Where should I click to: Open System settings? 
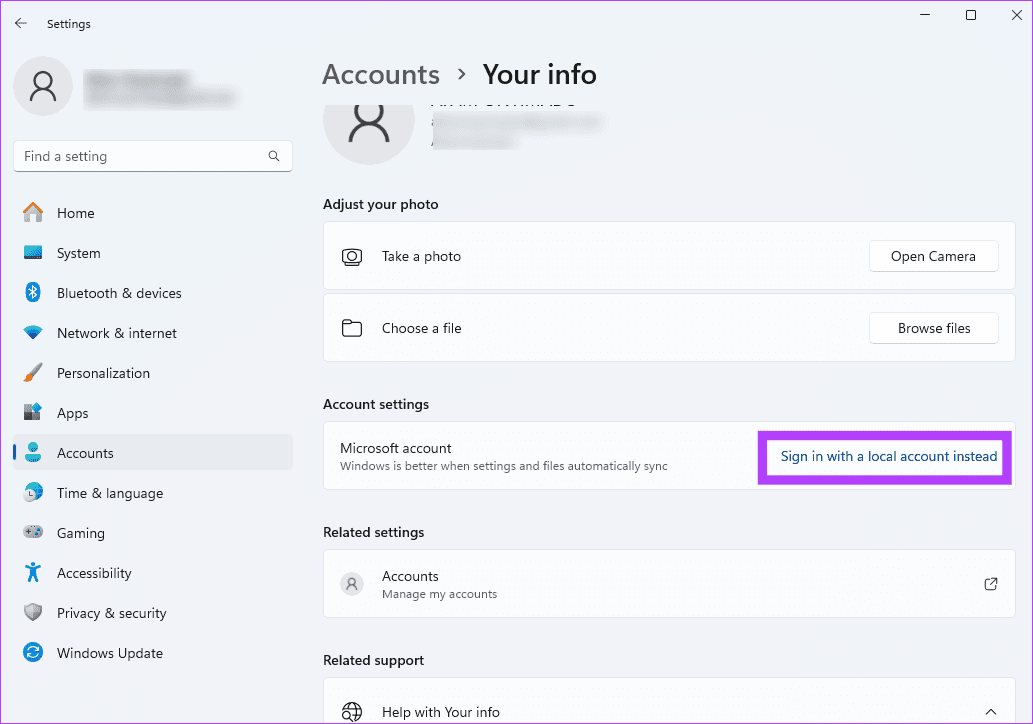point(78,253)
